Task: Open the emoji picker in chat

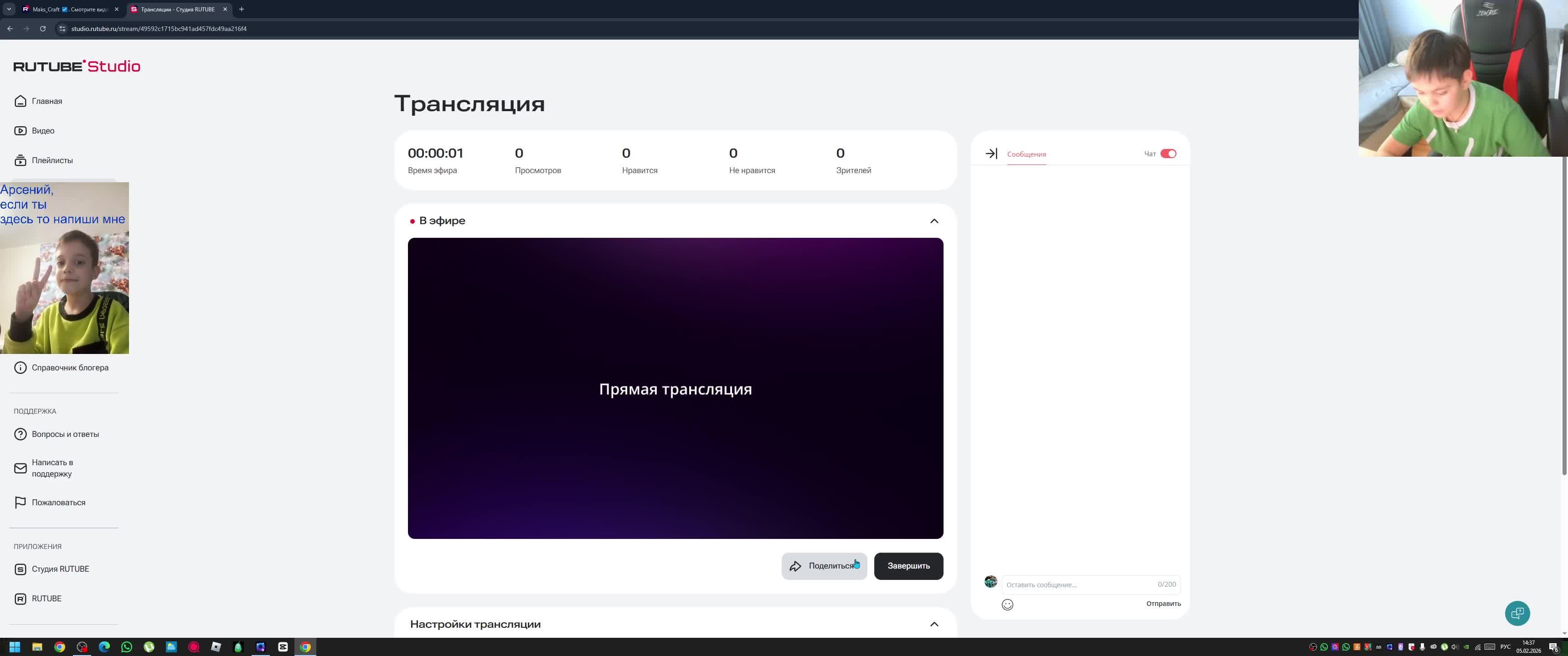Action: coord(1007,604)
